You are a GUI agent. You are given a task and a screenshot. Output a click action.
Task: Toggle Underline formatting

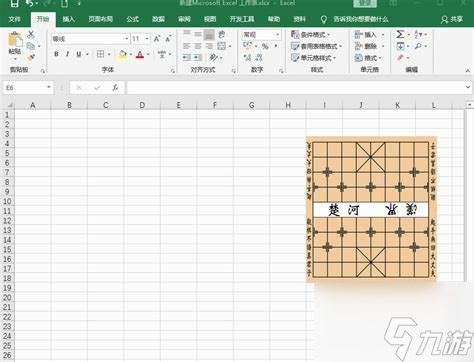pos(79,54)
